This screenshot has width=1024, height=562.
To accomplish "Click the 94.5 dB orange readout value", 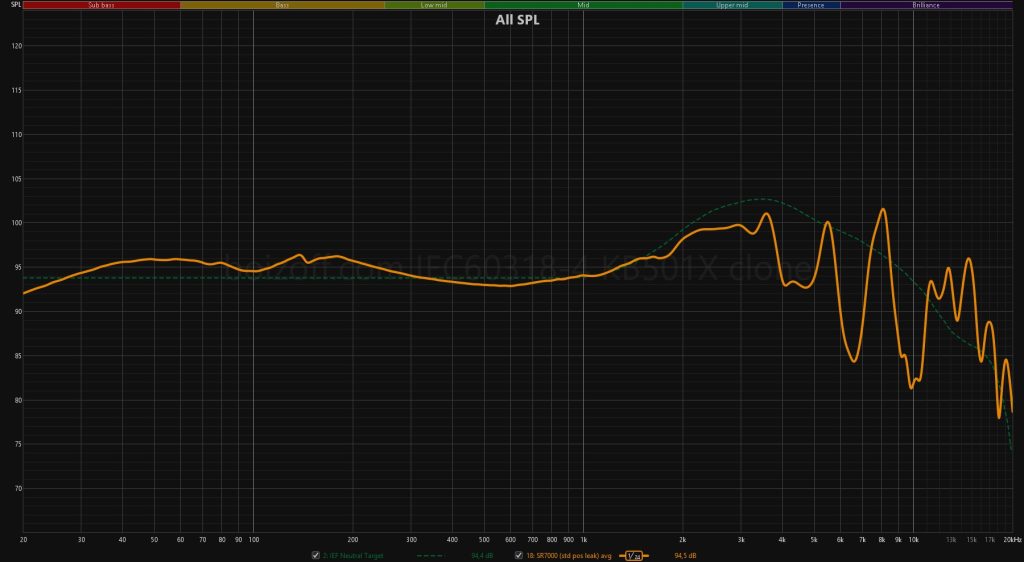I will [x=685, y=555].
